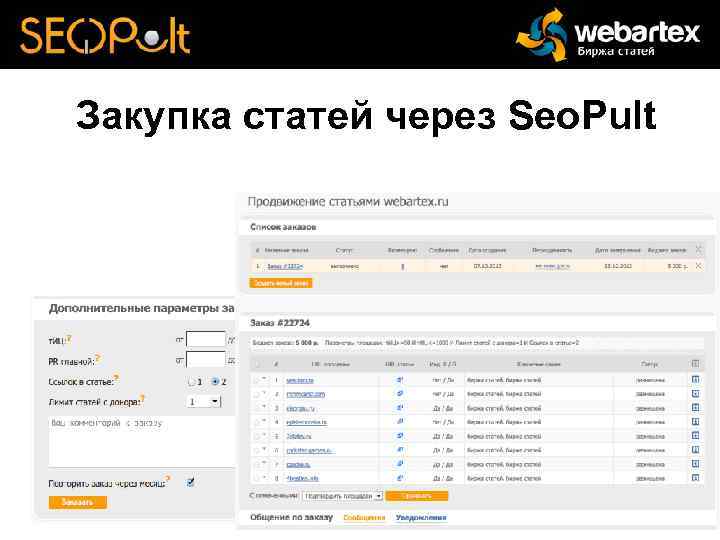Click the action icon in row 3
Image resolution: width=720 pixels, height=540 pixels.
point(695,407)
